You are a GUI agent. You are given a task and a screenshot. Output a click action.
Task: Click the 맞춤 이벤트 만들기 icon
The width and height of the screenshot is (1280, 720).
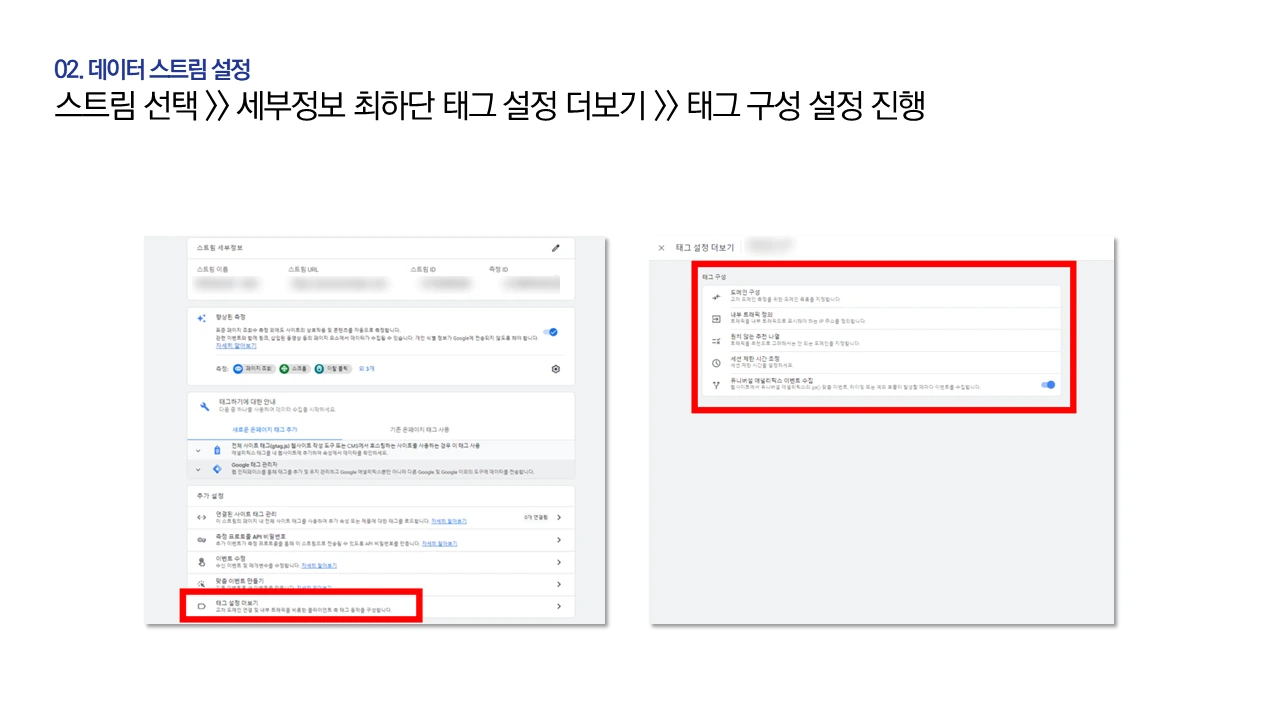point(201,583)
